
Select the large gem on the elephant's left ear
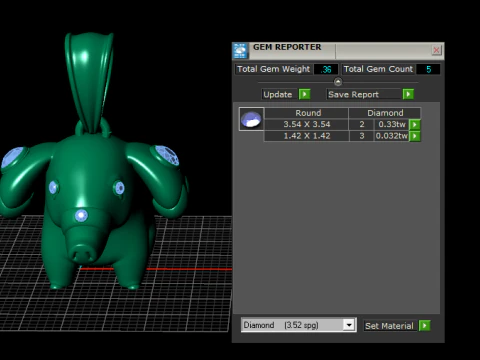(x=167, y=155)
